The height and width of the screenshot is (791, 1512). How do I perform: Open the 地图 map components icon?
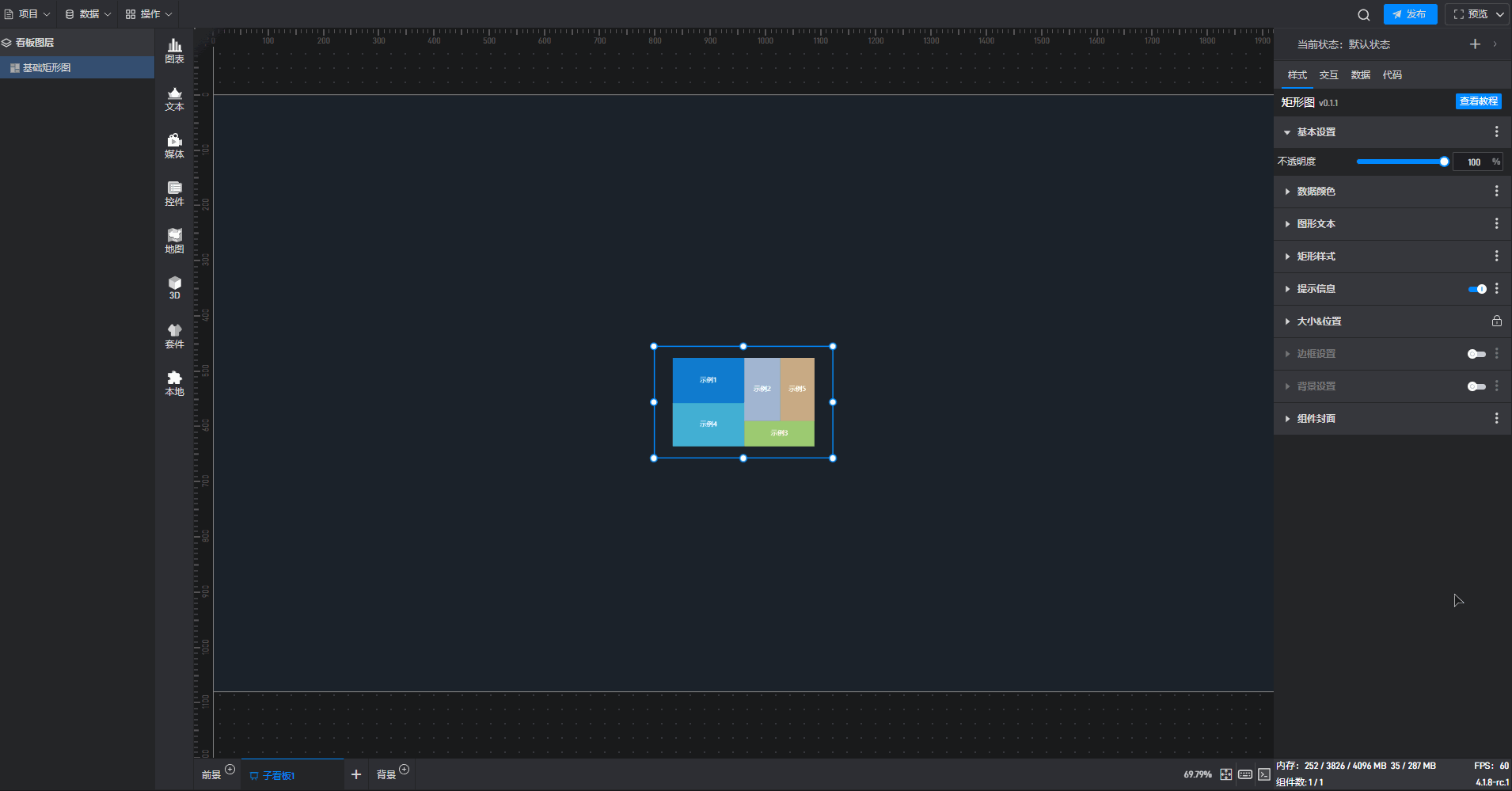click(174, 241)
